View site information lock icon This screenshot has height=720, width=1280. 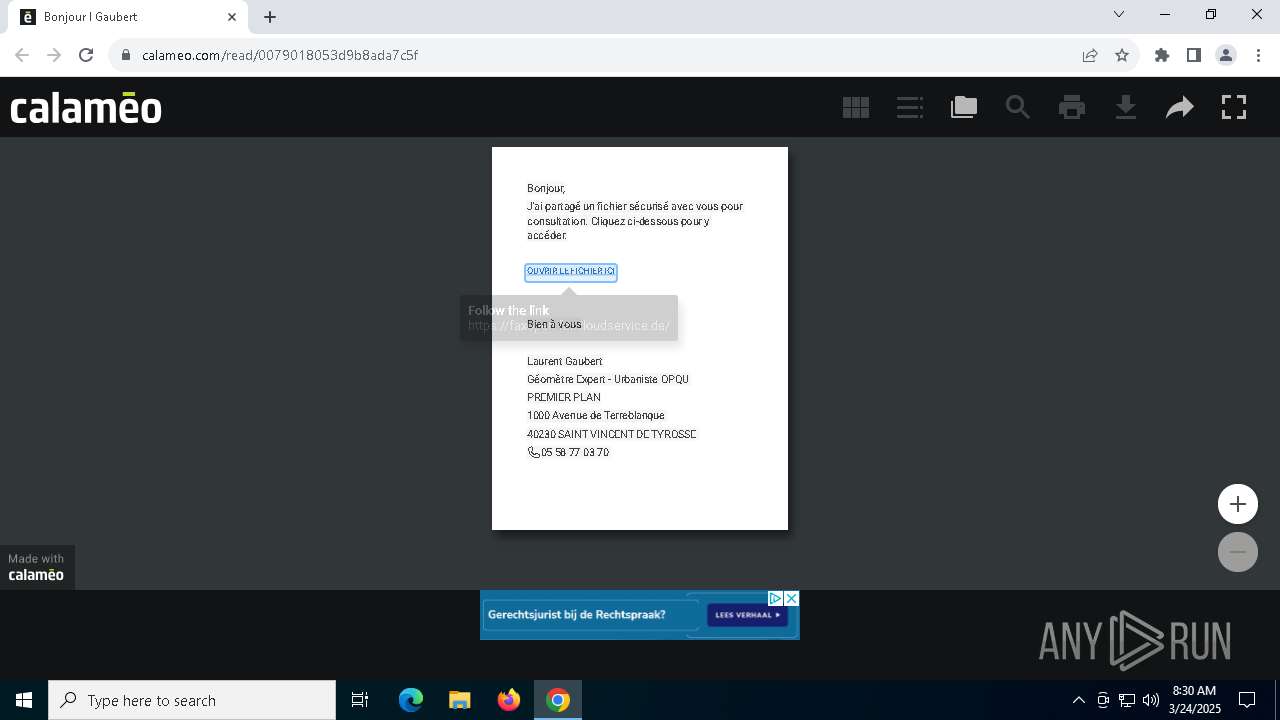point(126,55)
